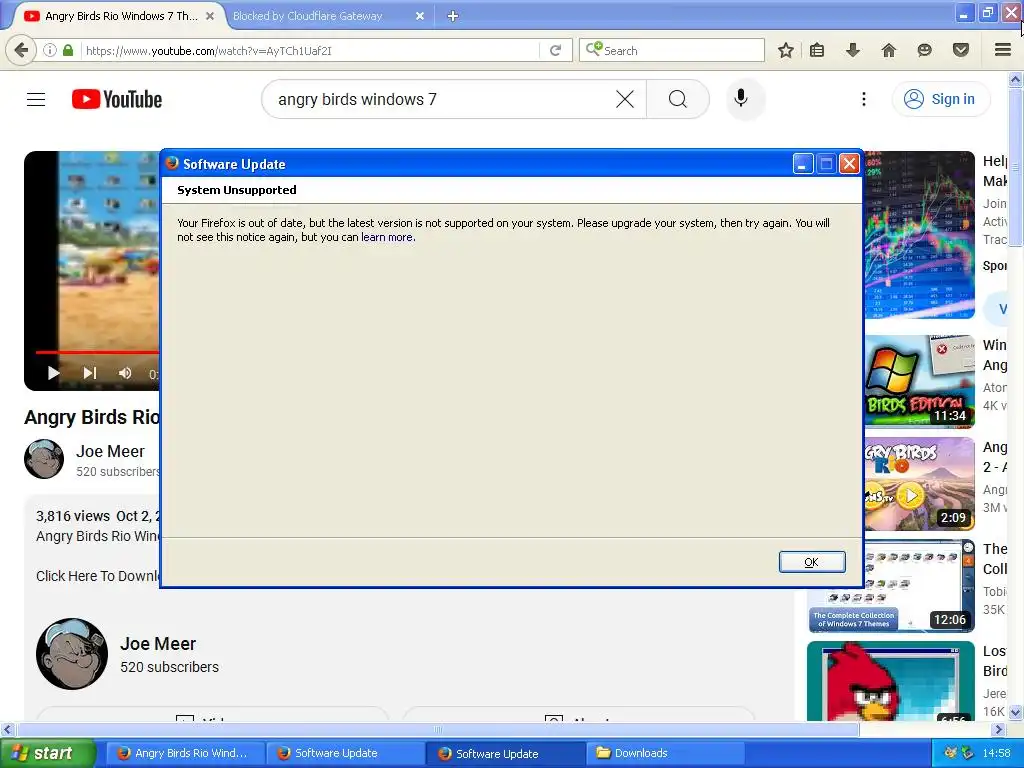
Task: Close the Blocked by Cloudflare Gateway tab
Action: [x=420, y=16]
